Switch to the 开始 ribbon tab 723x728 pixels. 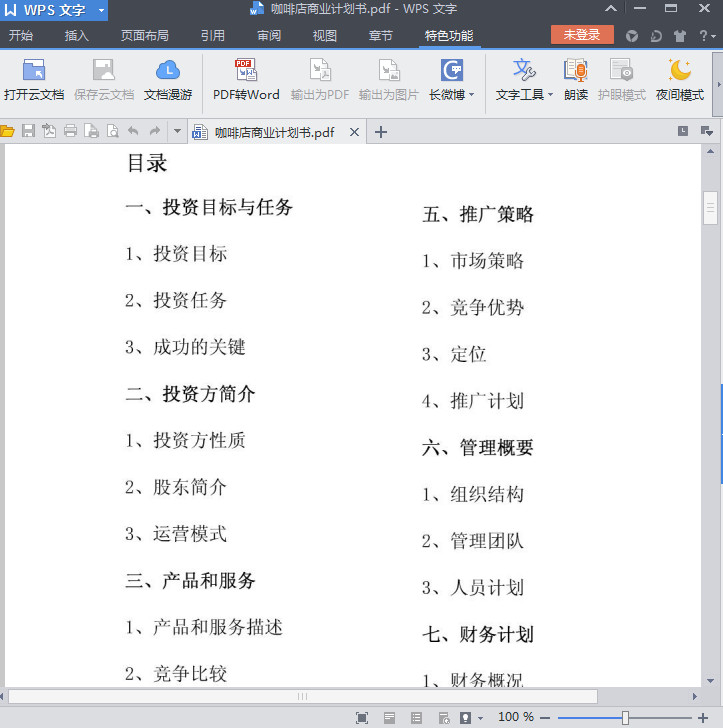click(21, 36)
